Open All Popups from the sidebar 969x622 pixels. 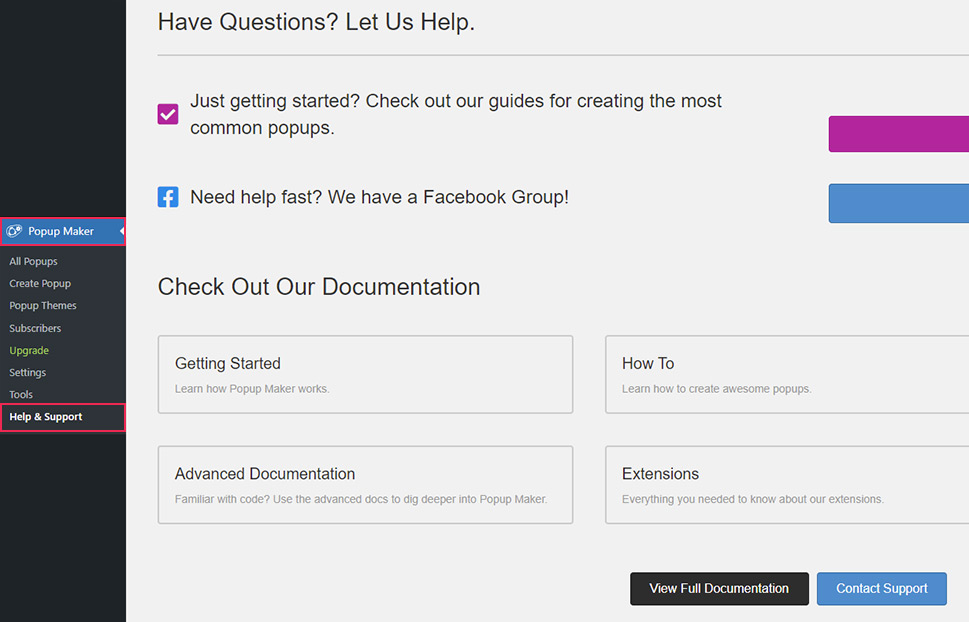coord(33,261)
